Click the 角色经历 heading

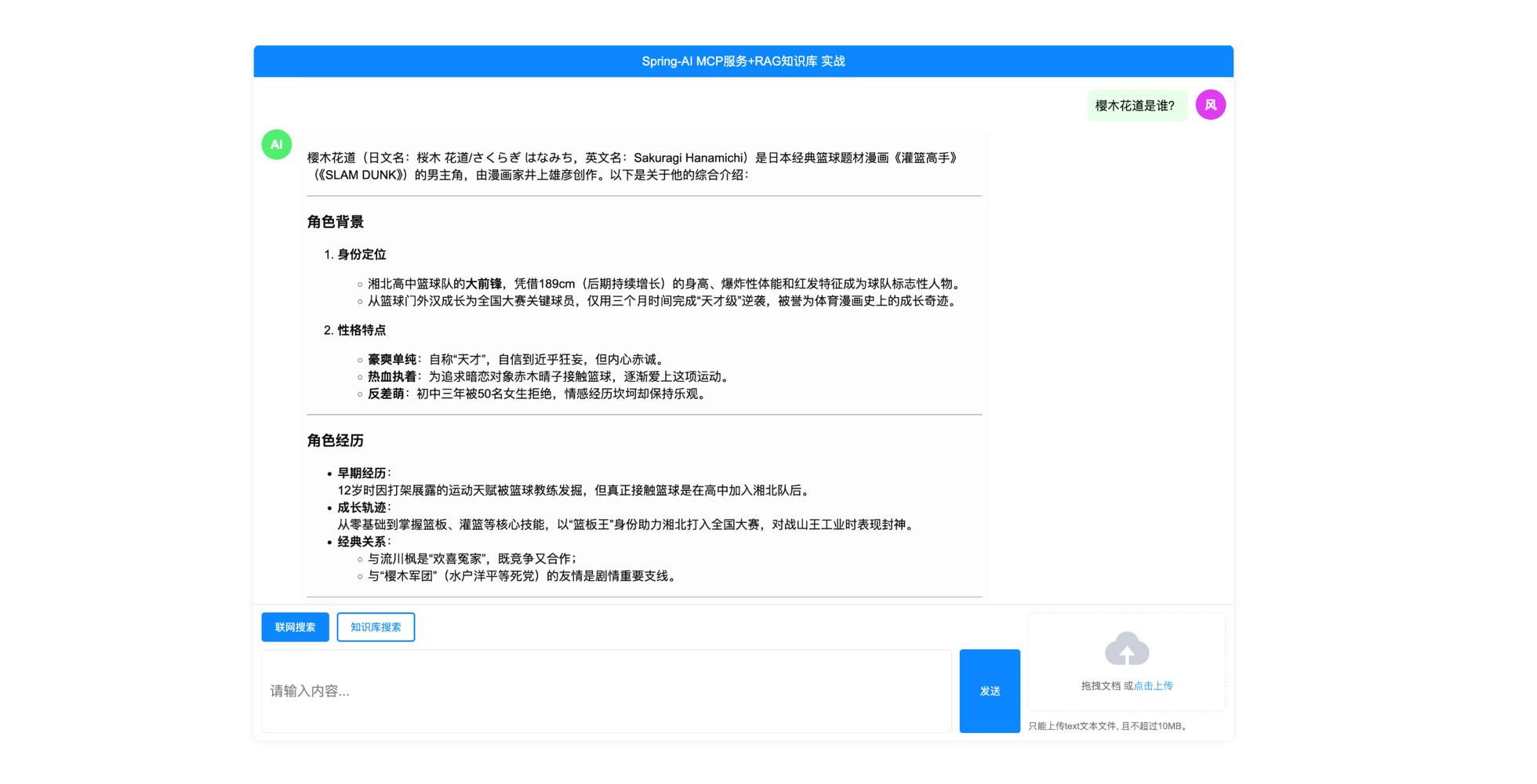point(336,441)
